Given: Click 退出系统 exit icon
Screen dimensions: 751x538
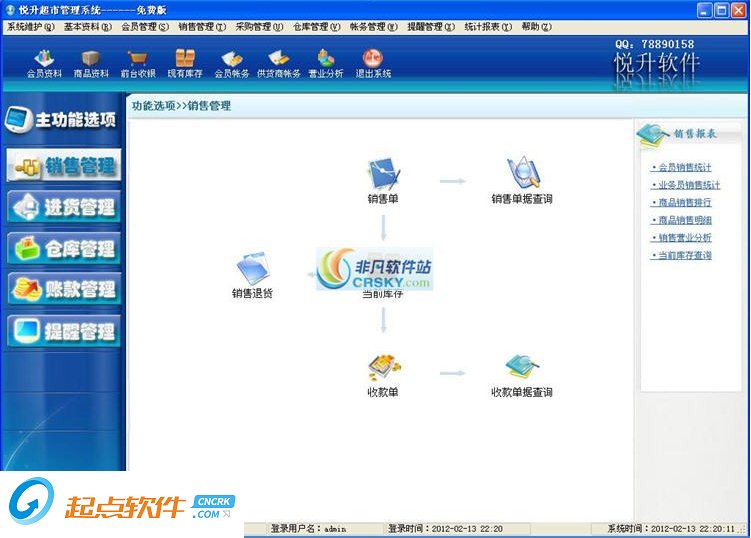Looking at the screenshot, I should 373,63.
